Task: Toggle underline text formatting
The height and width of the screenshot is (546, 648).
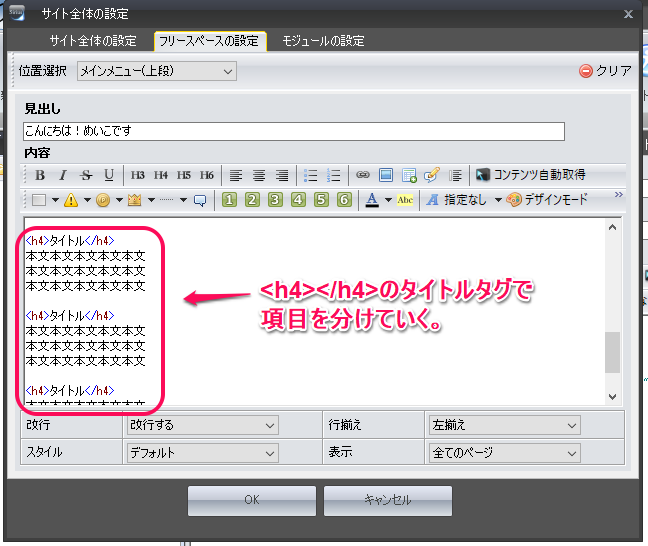Action: tap(109, 175)
